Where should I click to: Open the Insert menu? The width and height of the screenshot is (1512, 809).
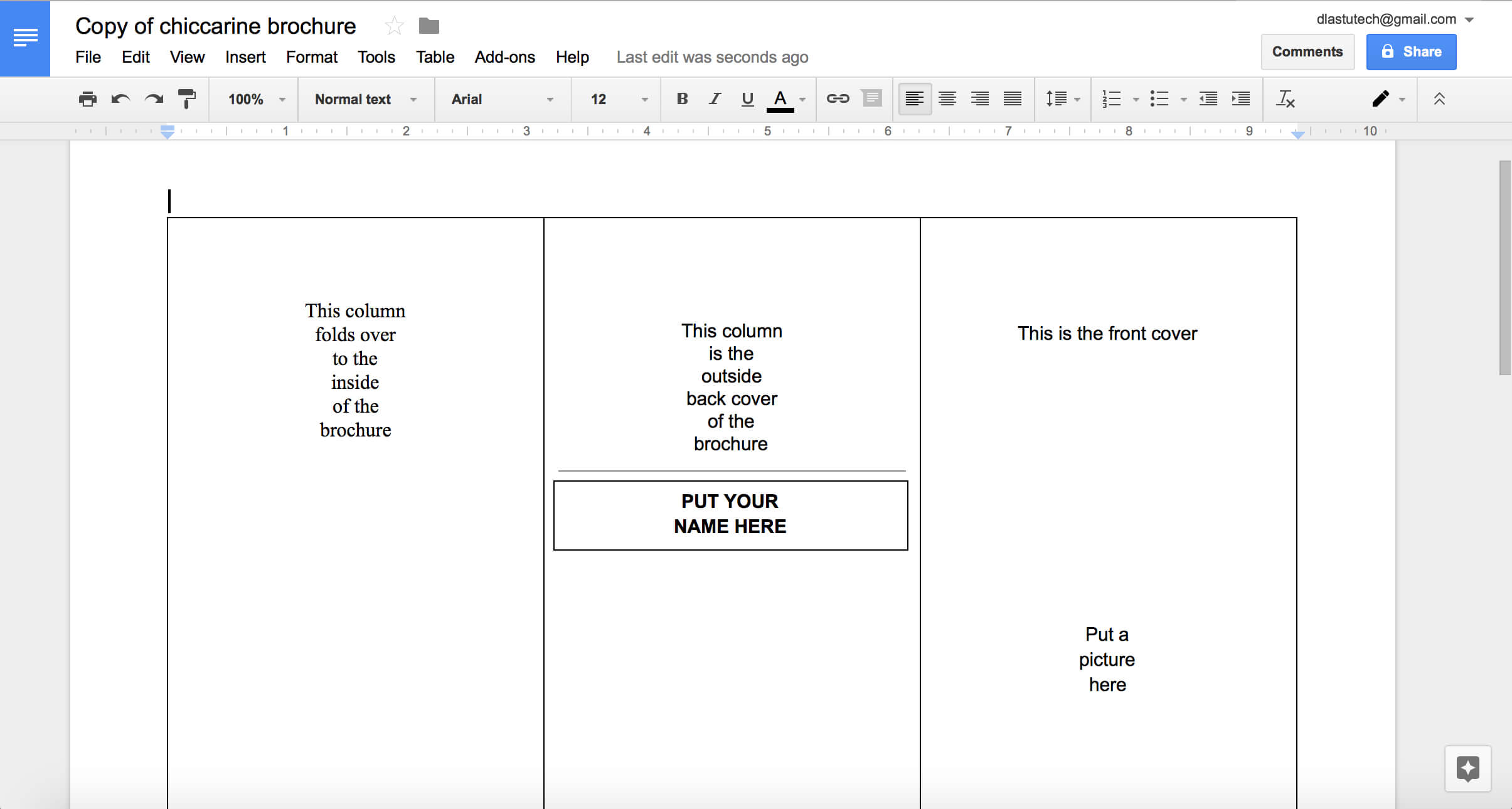pyautogui.click(x=243, y=57)
